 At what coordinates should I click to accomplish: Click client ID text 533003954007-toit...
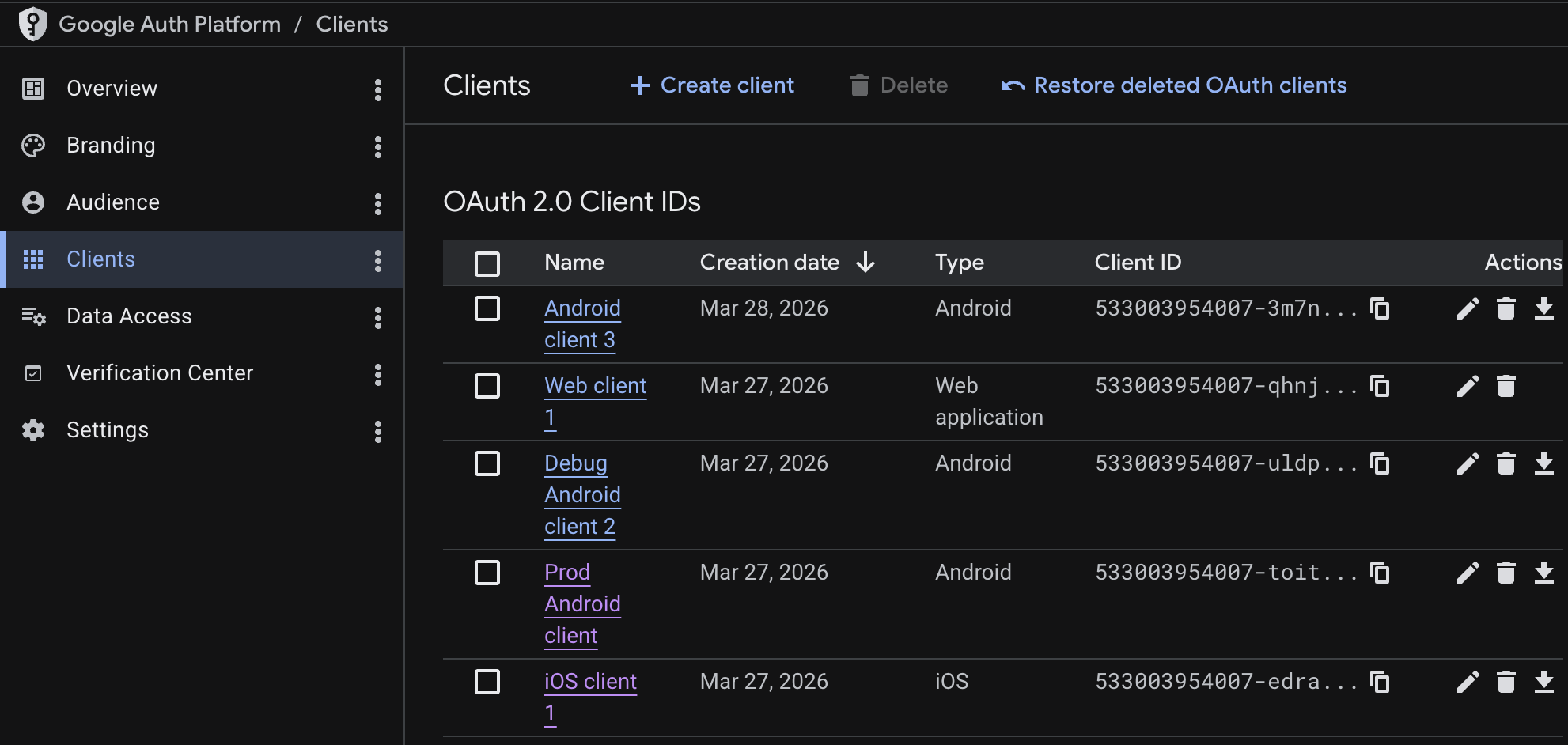point(1226,573)
